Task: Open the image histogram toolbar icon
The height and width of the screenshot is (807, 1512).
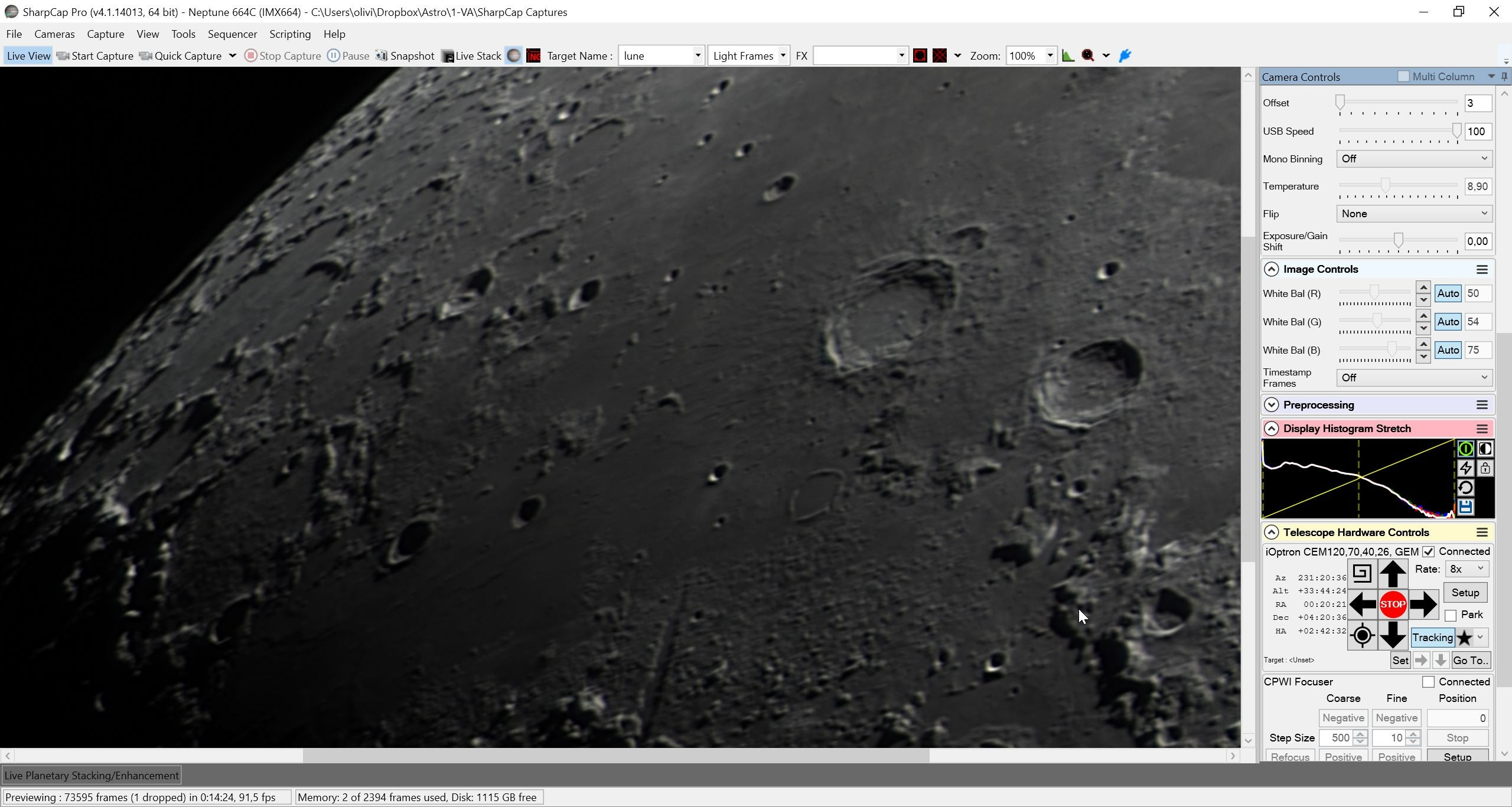Action: click(1068, 55)
